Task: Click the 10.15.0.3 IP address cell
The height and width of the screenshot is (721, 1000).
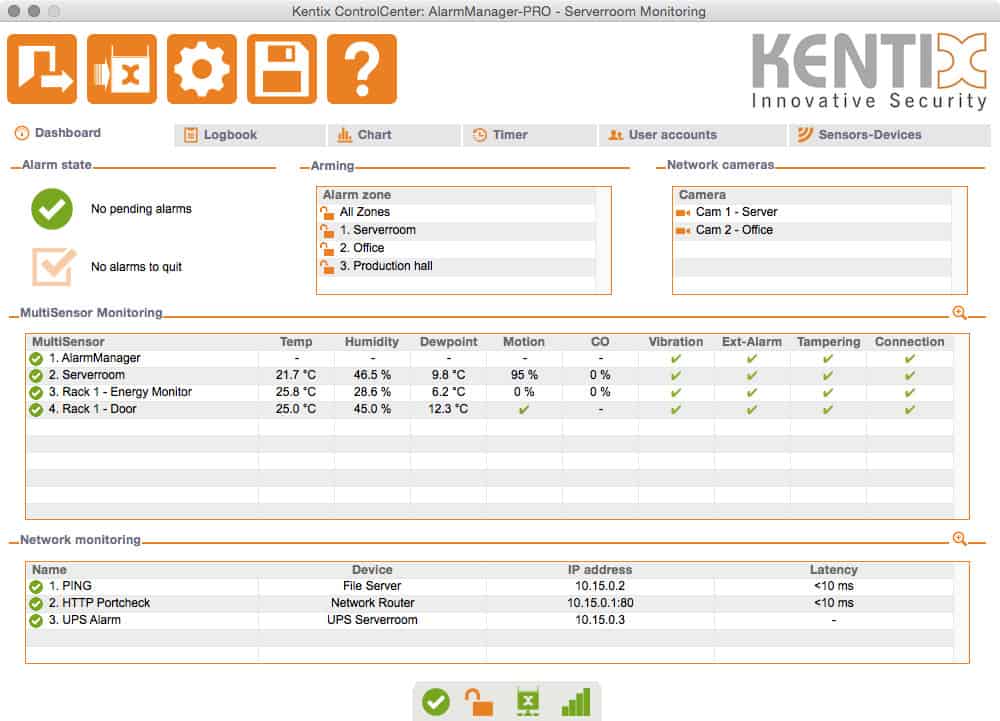Action: coord(600,620)
